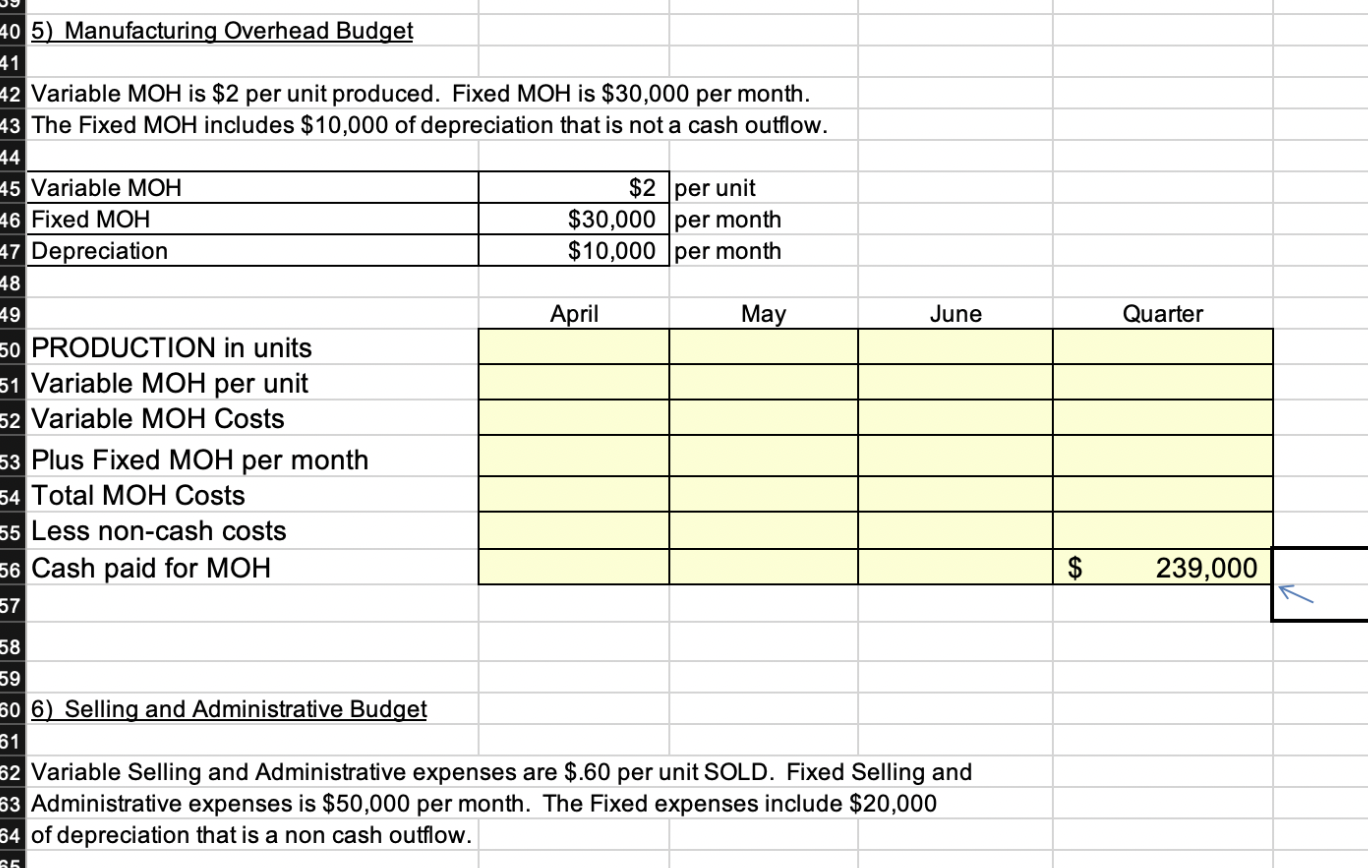Click the June column heading cell
Screen dimensions: 1368x868
coord(954,313)
